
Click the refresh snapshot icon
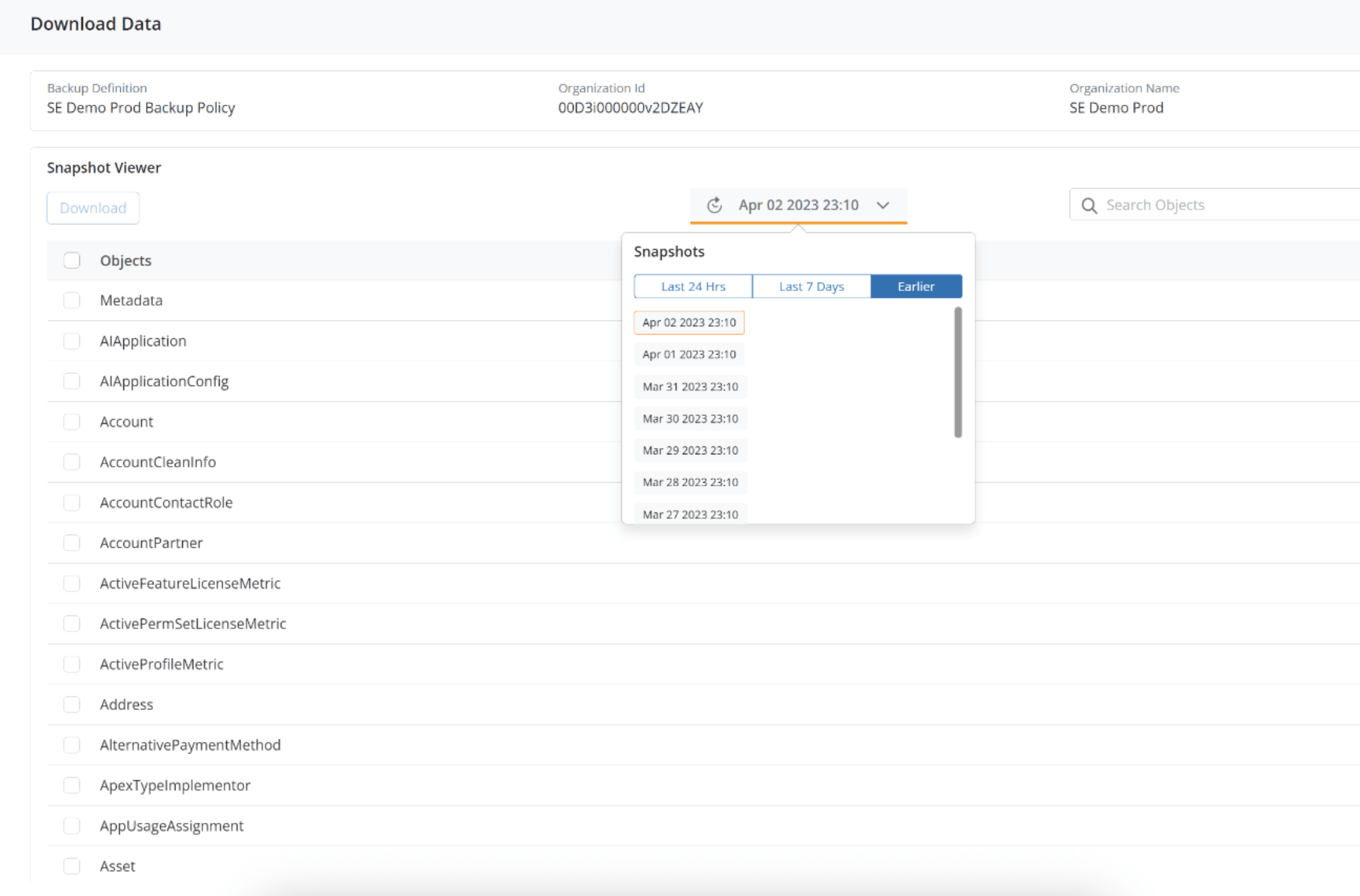click(x=714, y=204)
